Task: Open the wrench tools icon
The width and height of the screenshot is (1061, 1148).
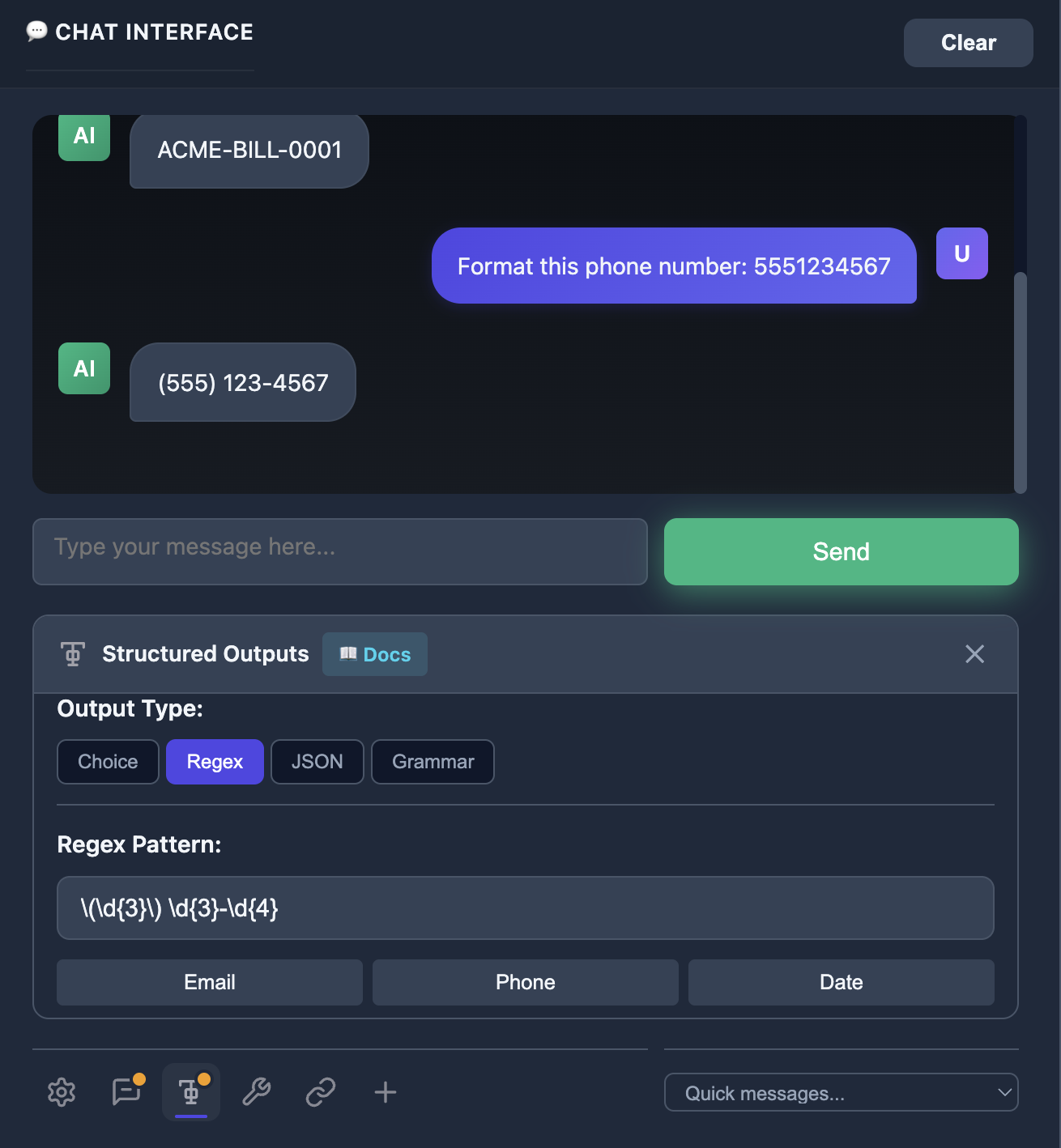Action: 256,1092
